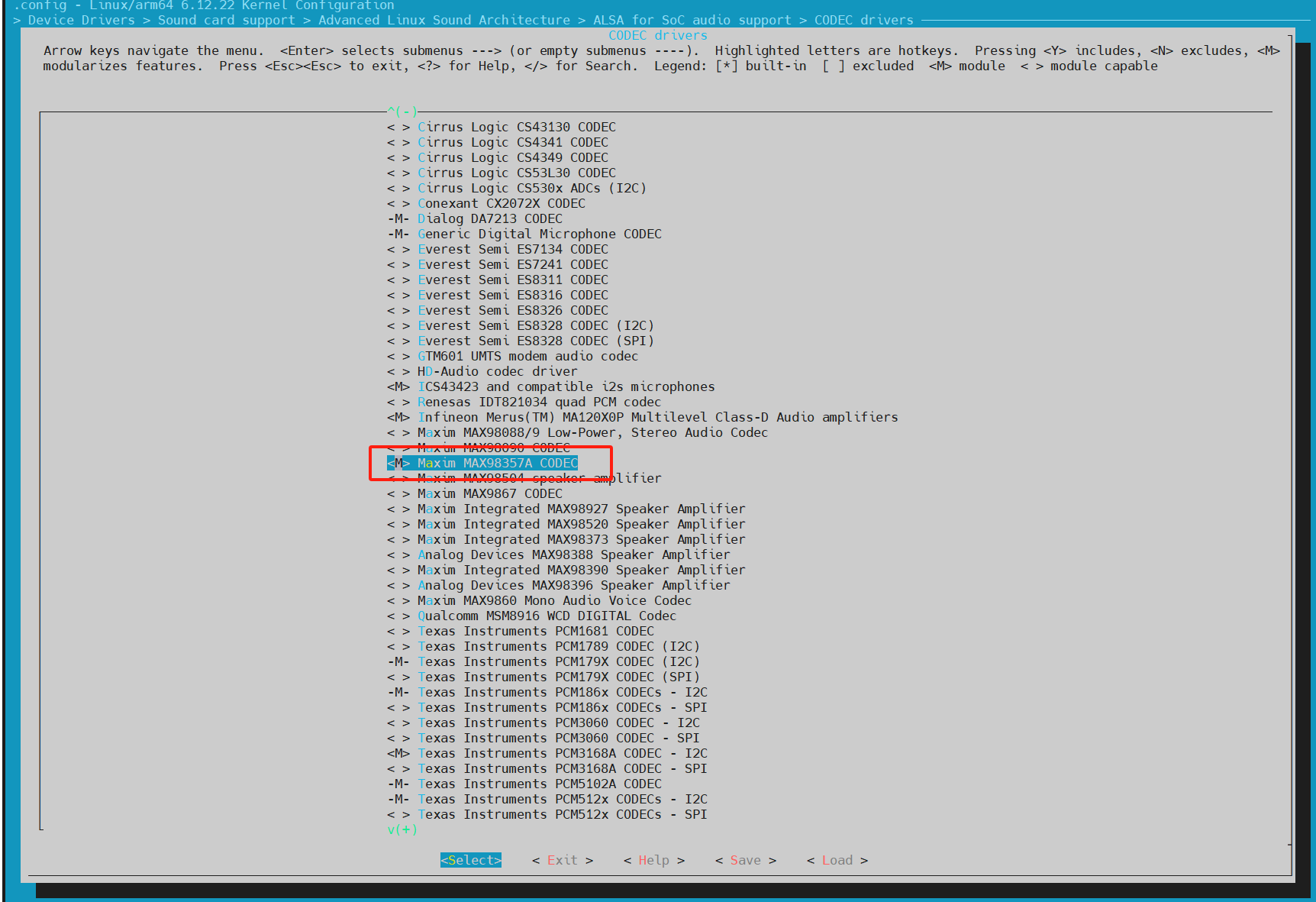Image resolution: width=1316 pixels, height=902 pixels.
Task: Toggle Everest Semi ES8328 CODEC (SPI)
Action: (398, 341)
